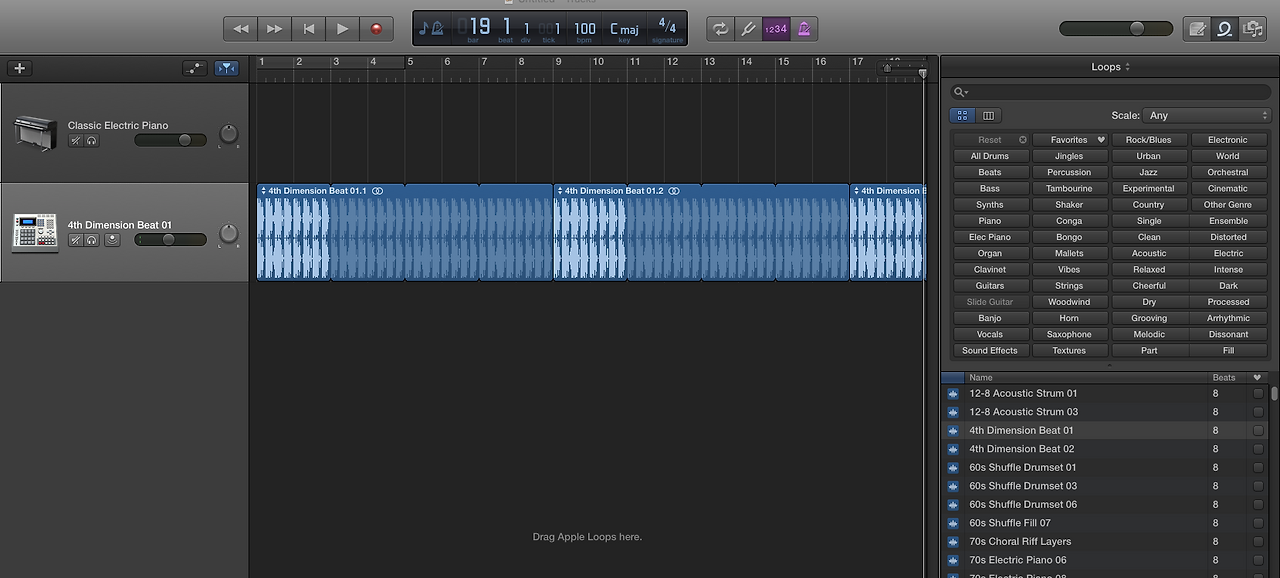Open the Media Browser icon
The height and width of the screenshot is (578, 1280).
pyautogui.click(x=1252, y=29)
